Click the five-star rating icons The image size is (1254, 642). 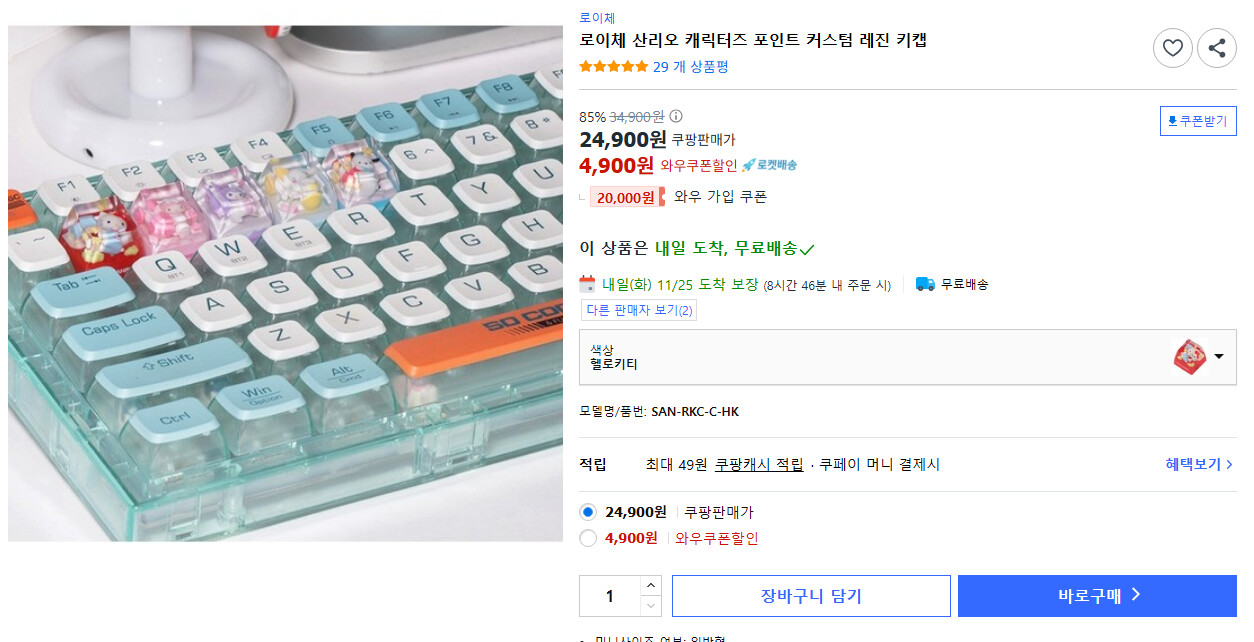tap(613, 67)
